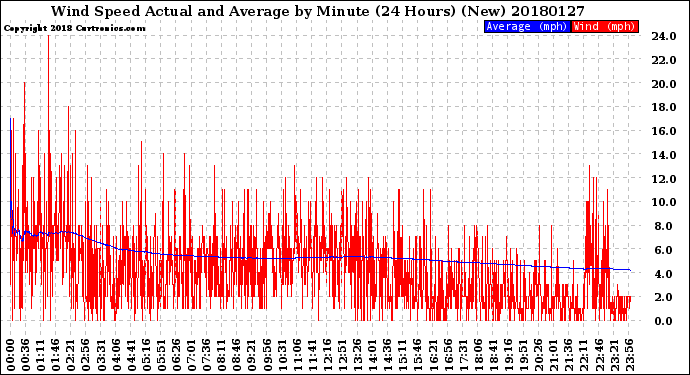Click the 04:41 time axis label
Screen dimensions: 690x375
click(x=131, y=355)
